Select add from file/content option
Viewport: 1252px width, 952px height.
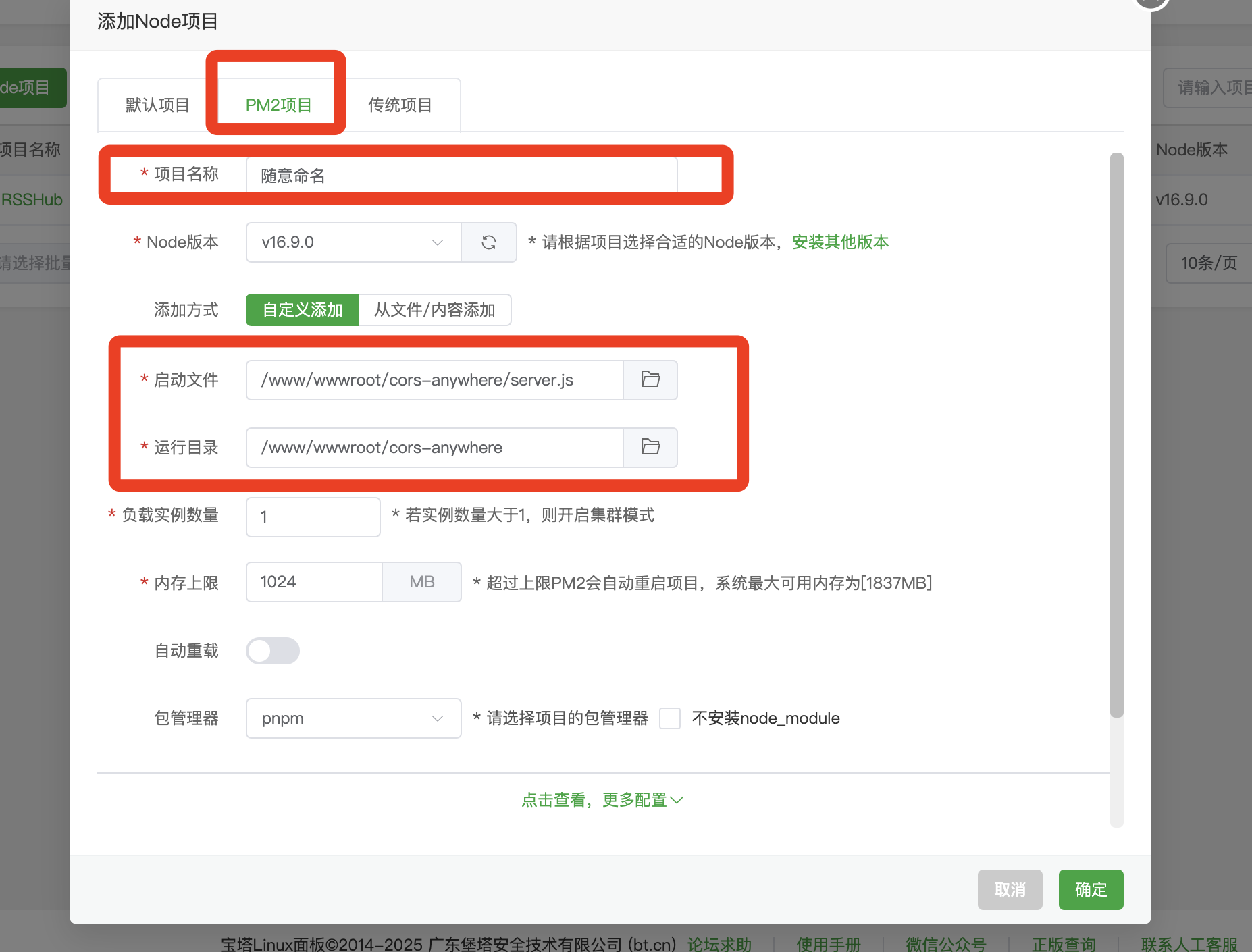[435, 310]
